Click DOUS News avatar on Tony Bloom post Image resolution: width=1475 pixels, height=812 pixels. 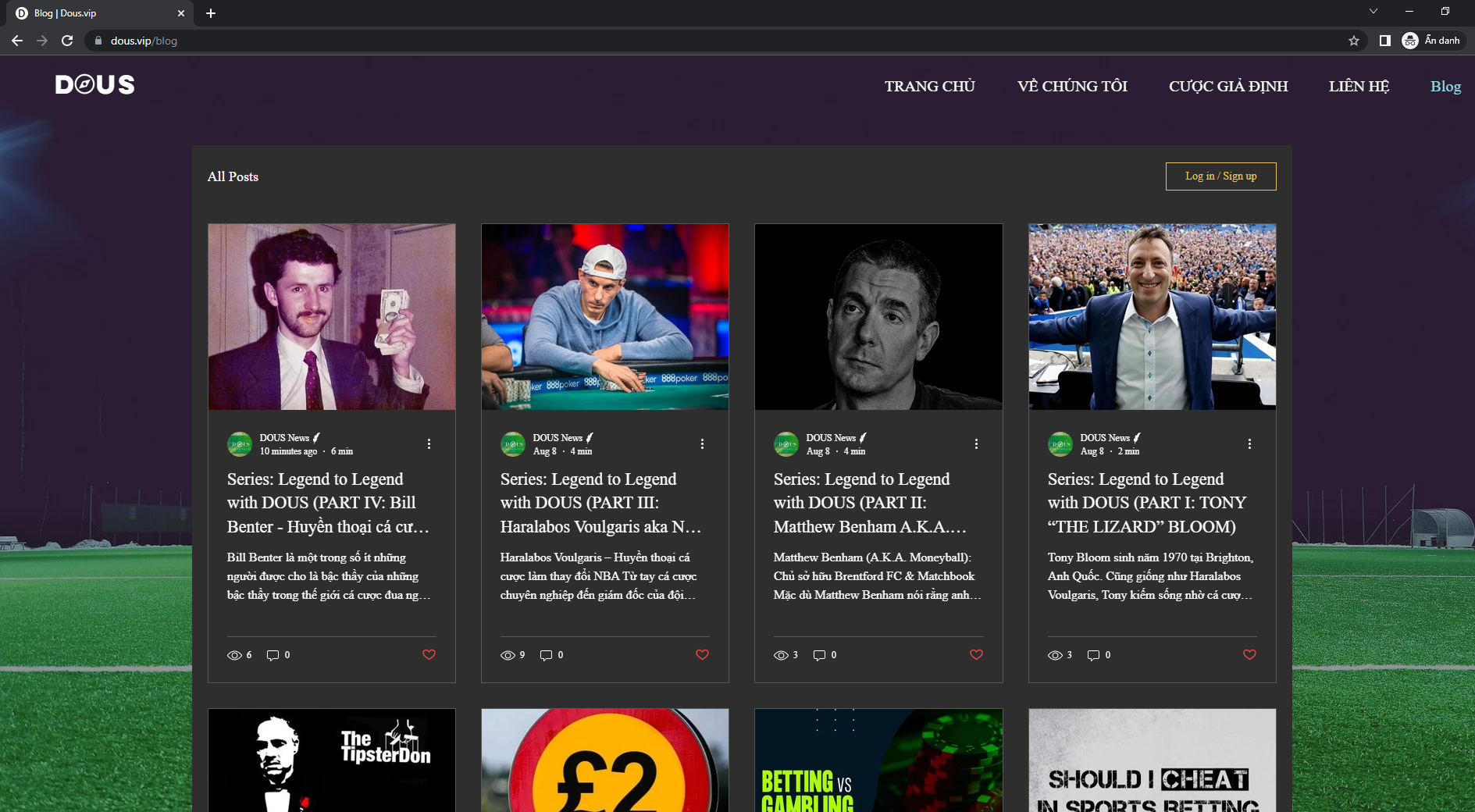pyautogui.click(x=1060, y=444)
